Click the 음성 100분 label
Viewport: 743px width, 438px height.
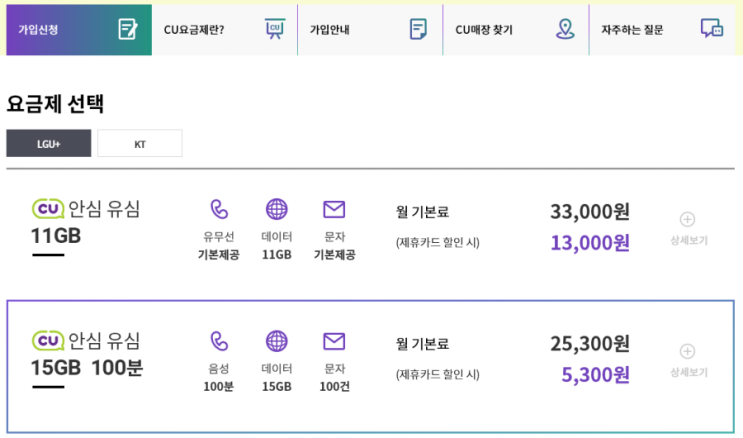tap(218, 377)
